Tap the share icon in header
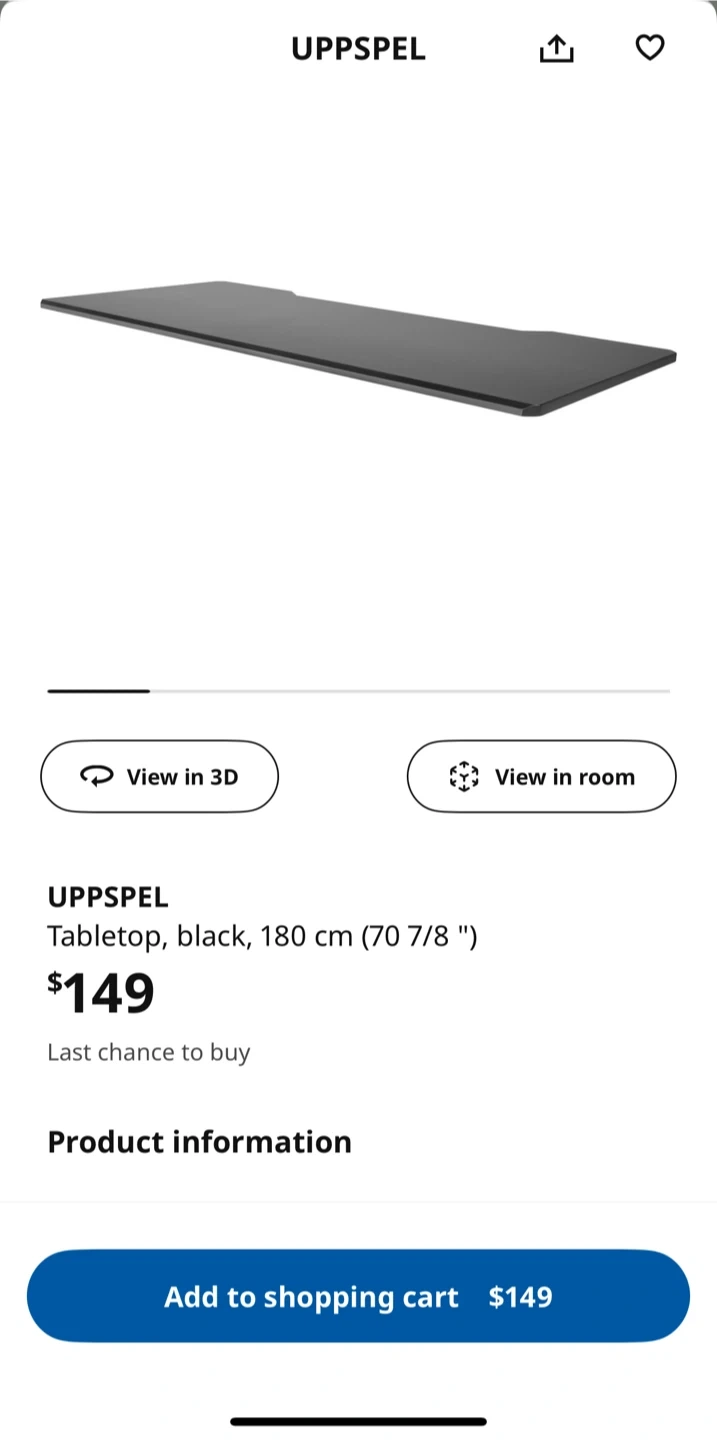 coord(556,48)
